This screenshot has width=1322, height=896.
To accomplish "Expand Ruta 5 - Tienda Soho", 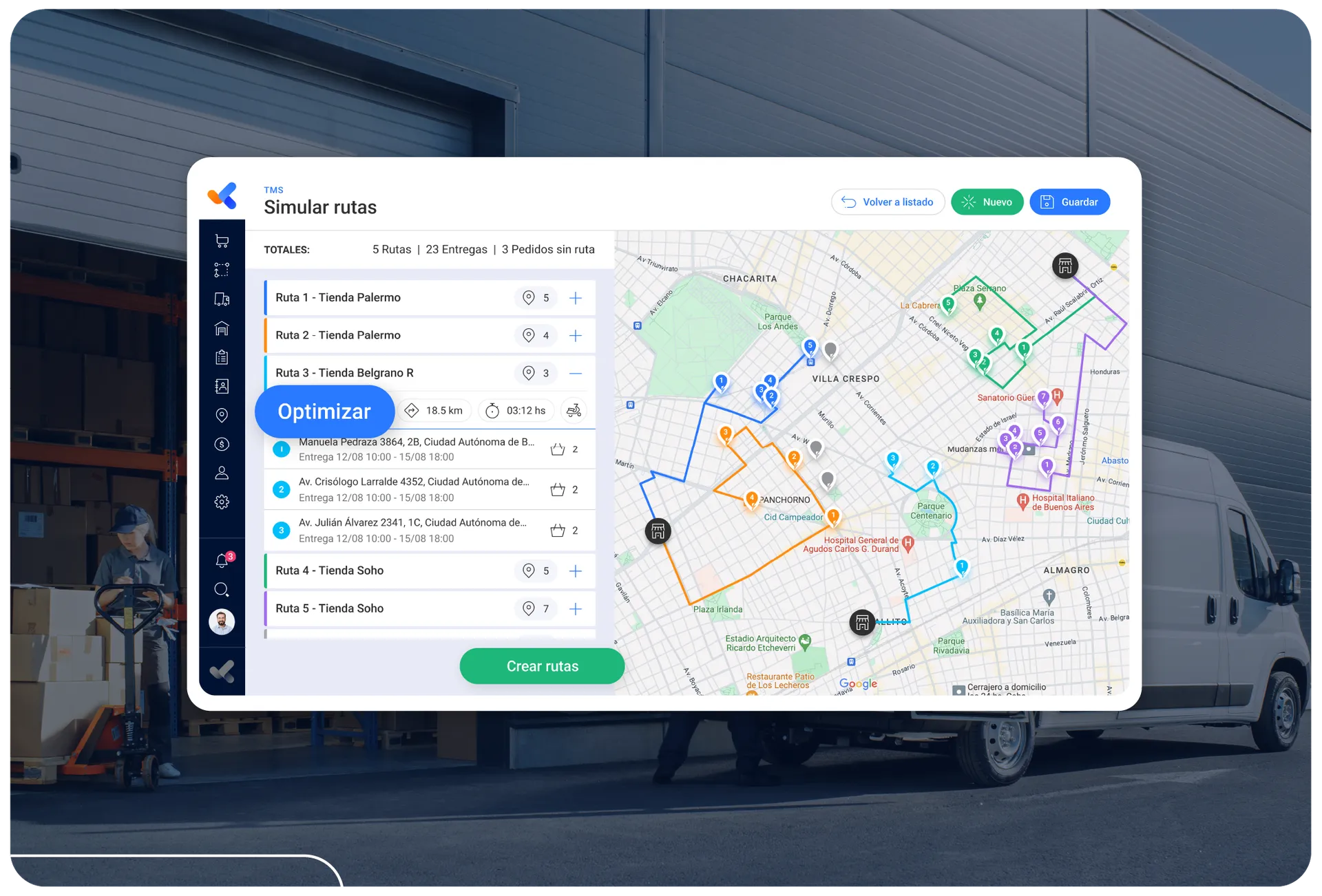I will (x=576, y=609).
